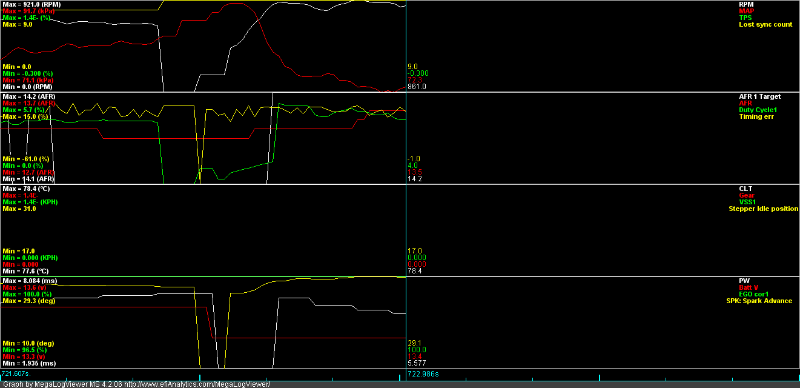Select the CLT legend label
This screenshot has height=388, width=800.
[x=746, y=188]
